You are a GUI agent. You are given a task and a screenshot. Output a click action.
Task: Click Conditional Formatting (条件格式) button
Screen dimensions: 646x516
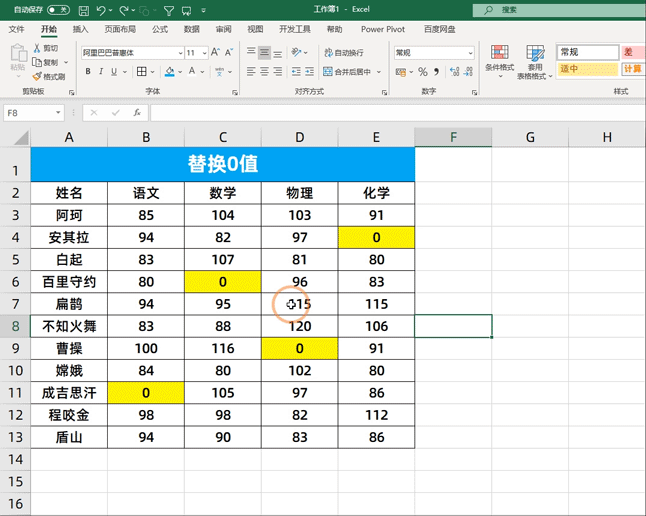(x=499, y=60)
